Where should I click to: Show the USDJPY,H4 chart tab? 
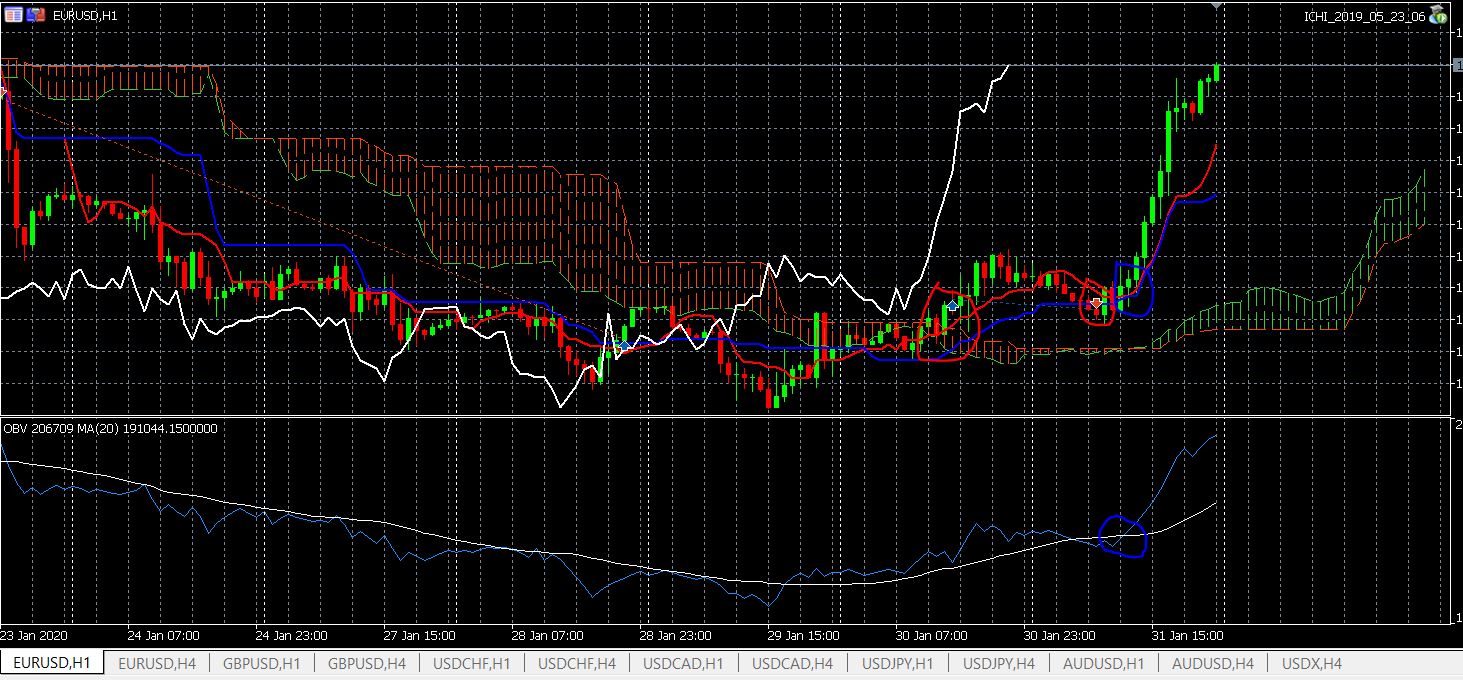[x=999, y=663]
